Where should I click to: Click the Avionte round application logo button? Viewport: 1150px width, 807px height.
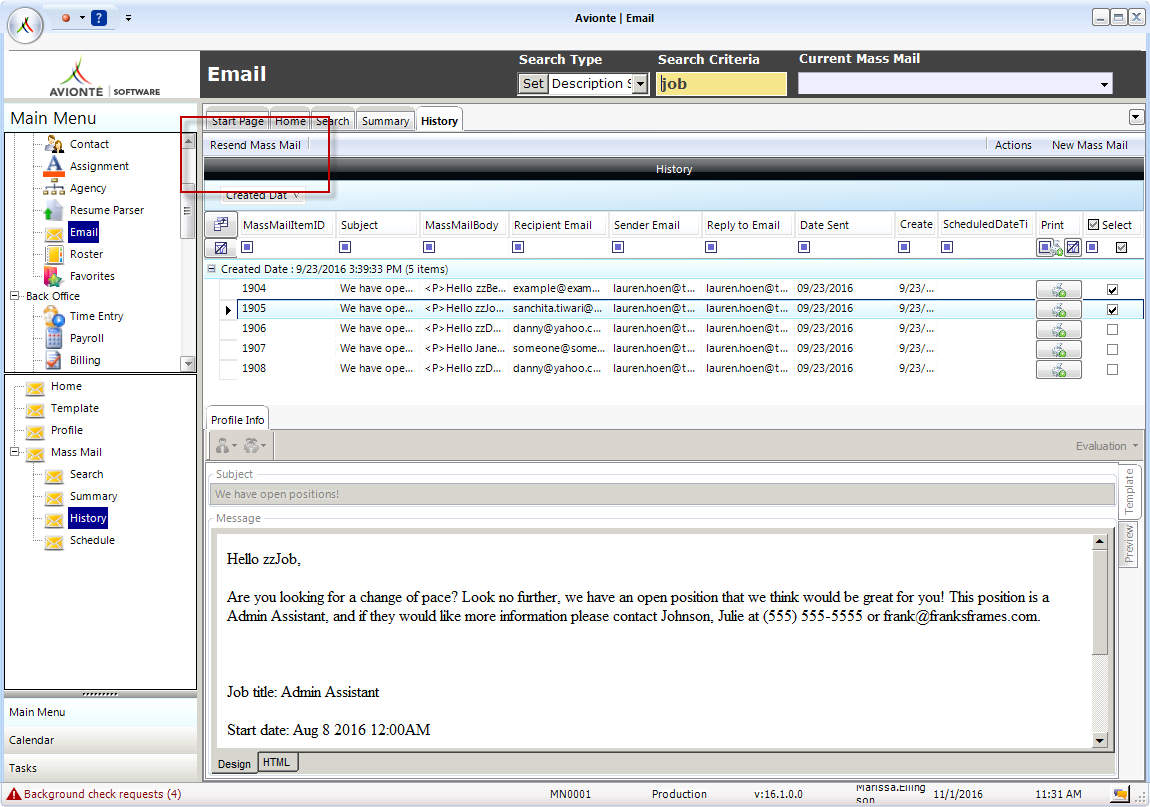[x=26, y=25]
